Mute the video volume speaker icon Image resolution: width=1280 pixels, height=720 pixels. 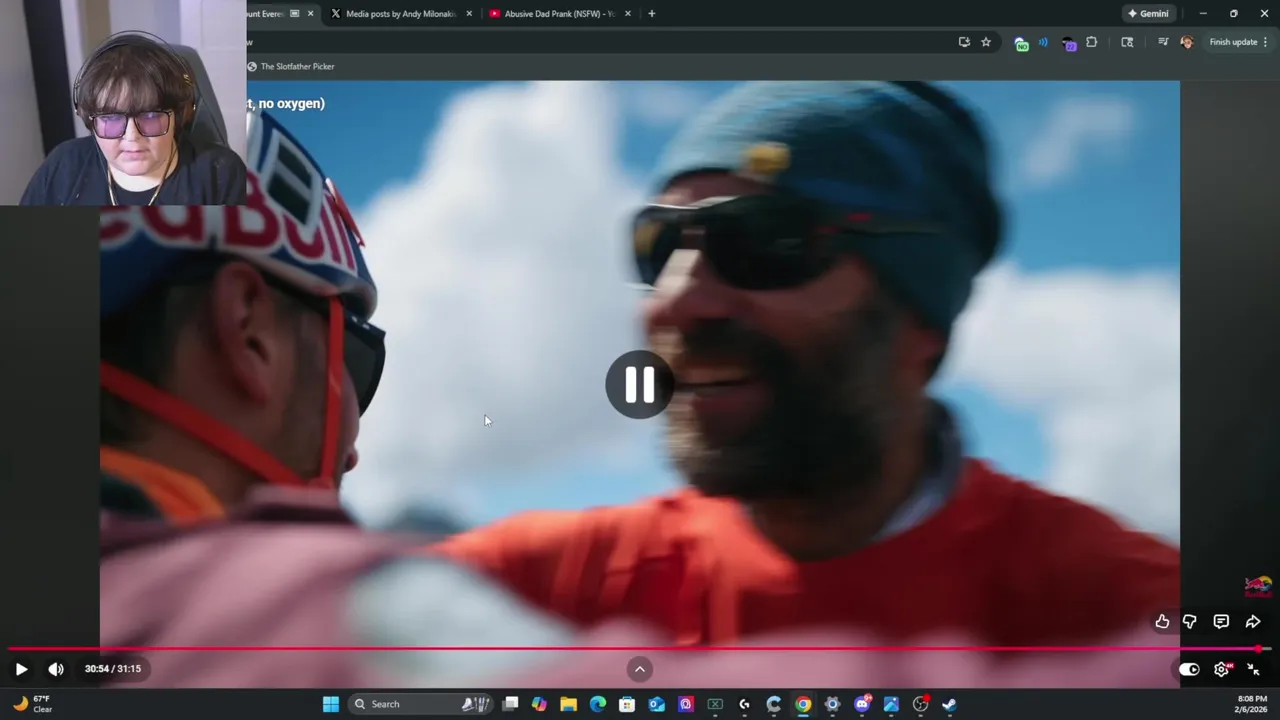56,669
